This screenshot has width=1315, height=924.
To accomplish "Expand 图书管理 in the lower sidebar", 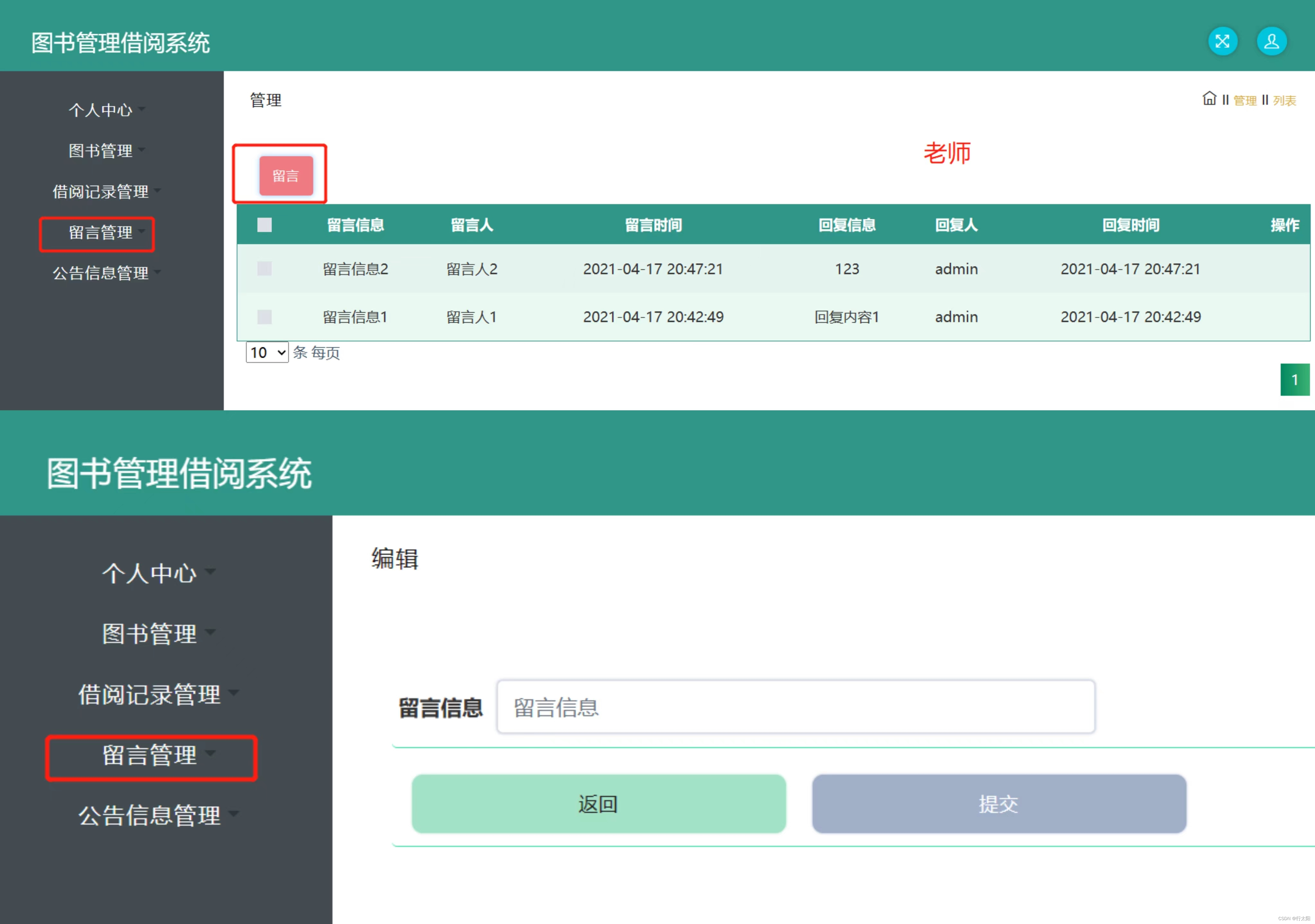I will [x=150, y=634].
